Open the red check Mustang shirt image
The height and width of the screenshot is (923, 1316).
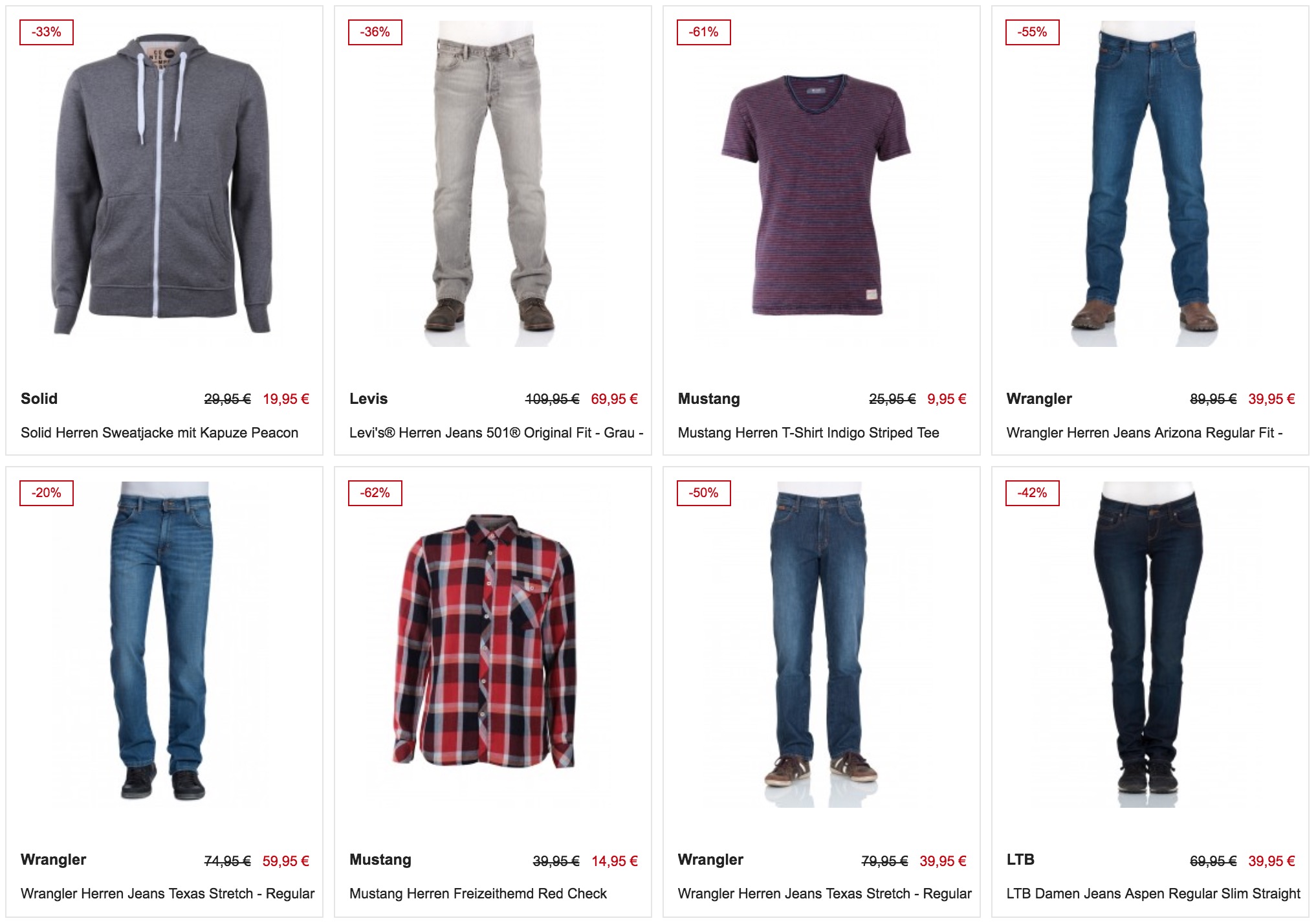484,641
